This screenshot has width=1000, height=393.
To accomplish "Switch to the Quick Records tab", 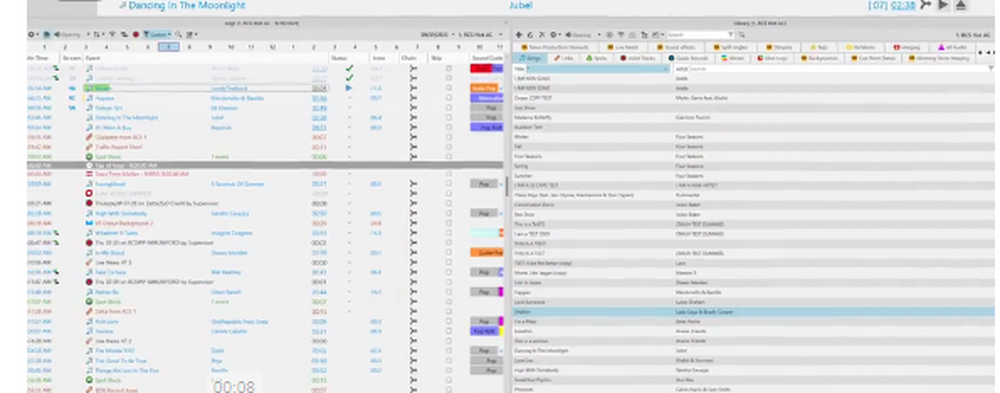I will [688, 58].
